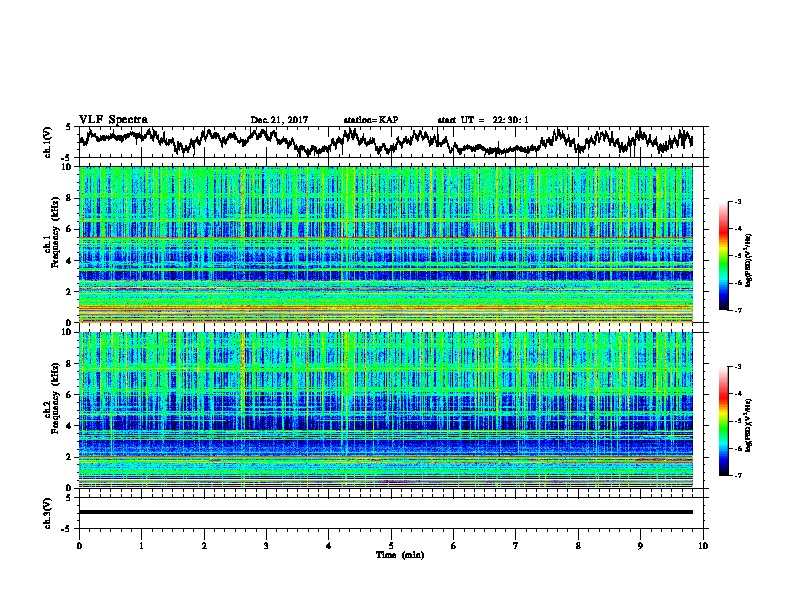Click the "station=KAP" header text
Viewport: 792px width, 612px height.
click(371, 120)
